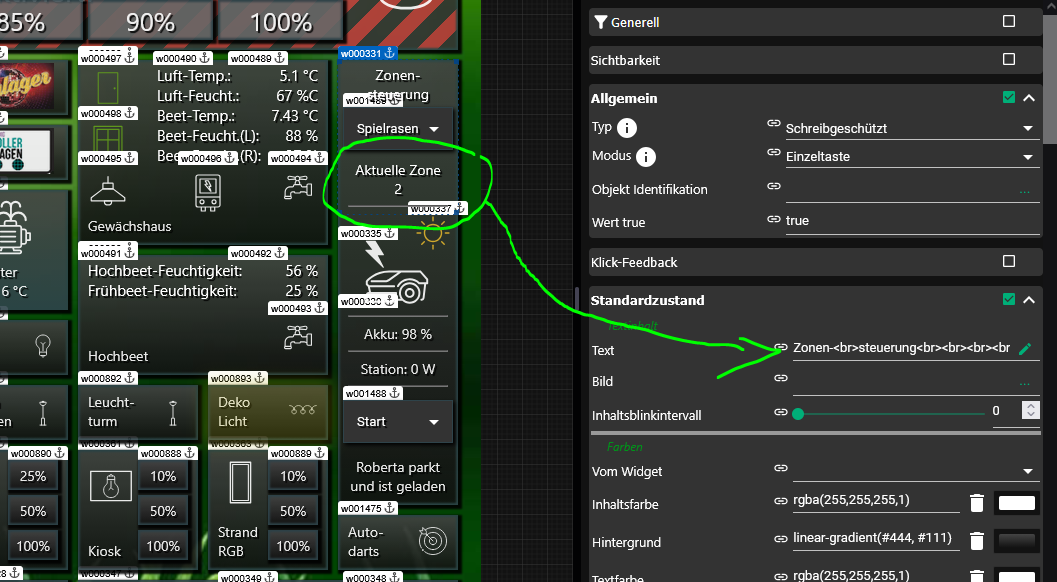Viewport: 1057px width, 582px height.
Task: Click the Gewächshaus water tap icon
Action: pos(298,187)
